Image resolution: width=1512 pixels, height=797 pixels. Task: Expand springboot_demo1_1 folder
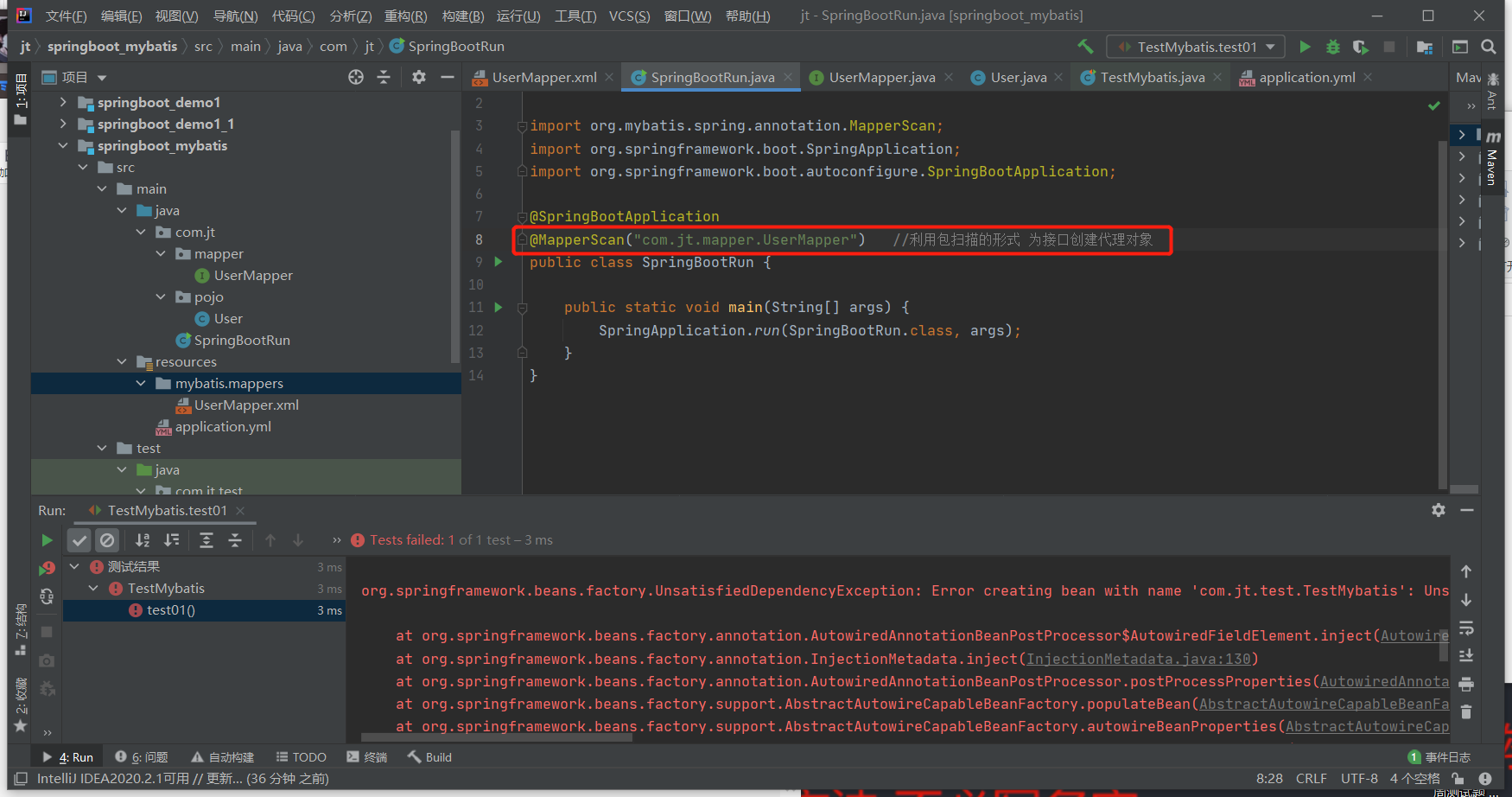click(x=63, y=124)
